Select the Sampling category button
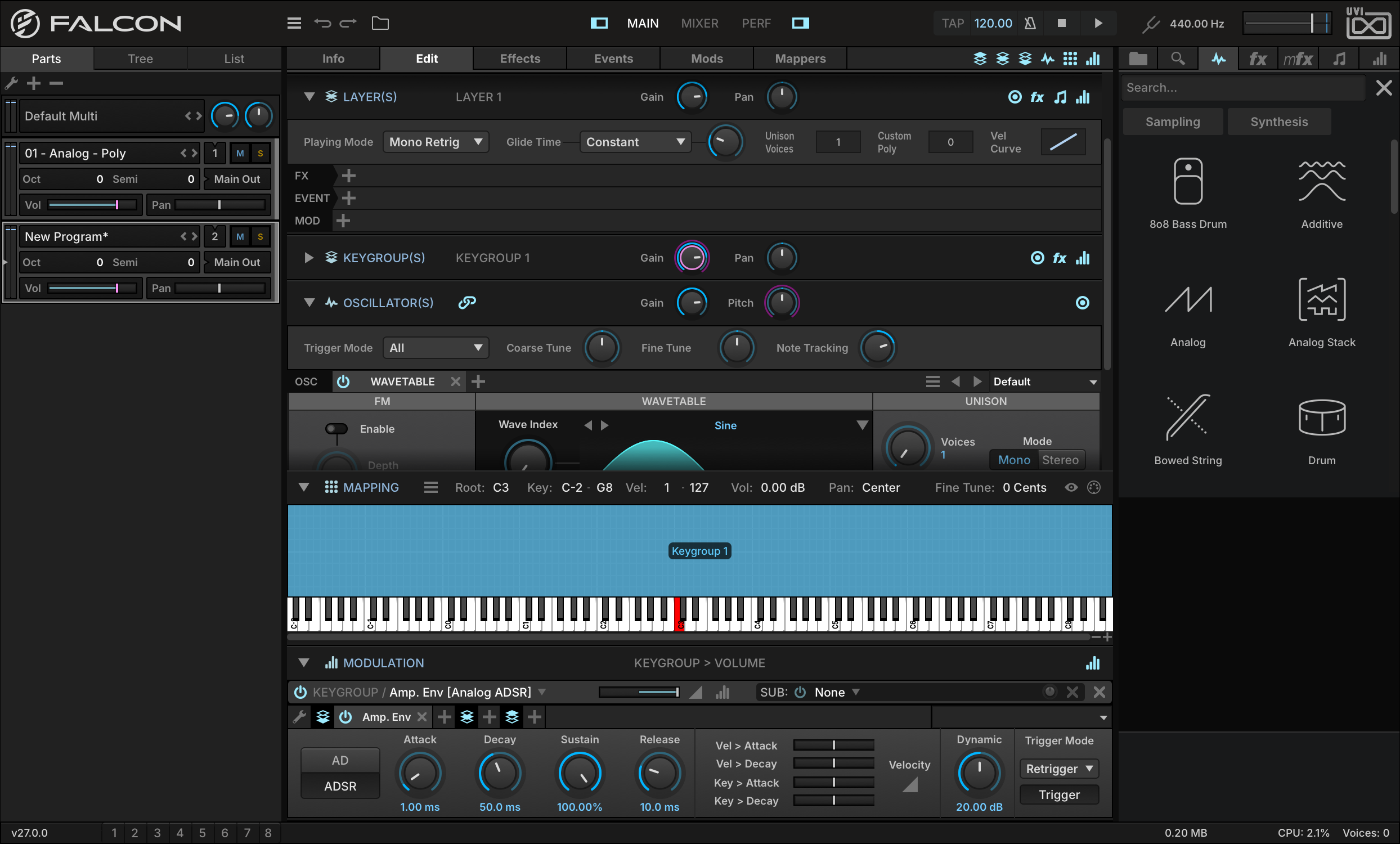The width and height of the screenshot is (1400, 844). (x=1172, y=122)
